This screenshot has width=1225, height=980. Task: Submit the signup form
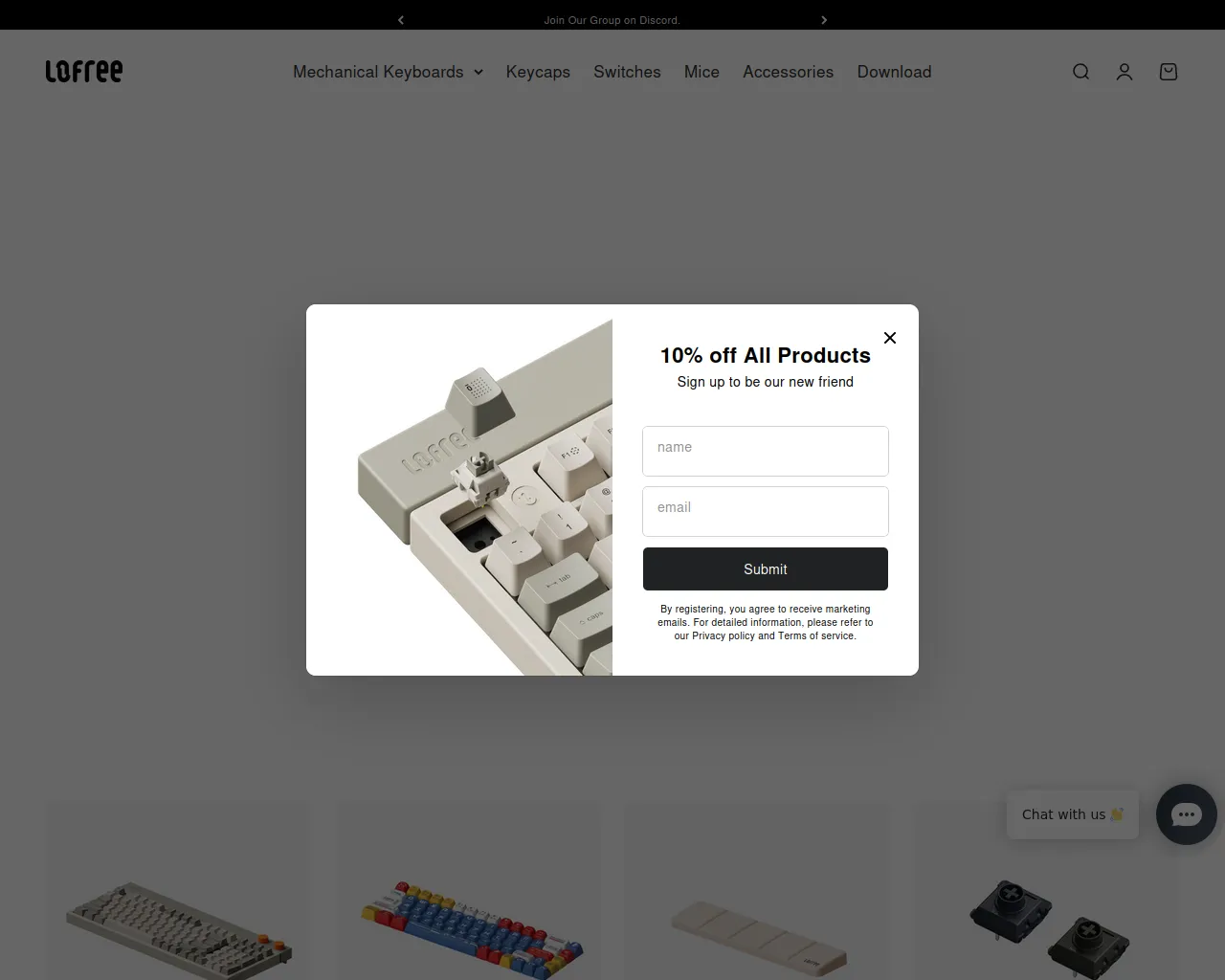click(766, 568)
